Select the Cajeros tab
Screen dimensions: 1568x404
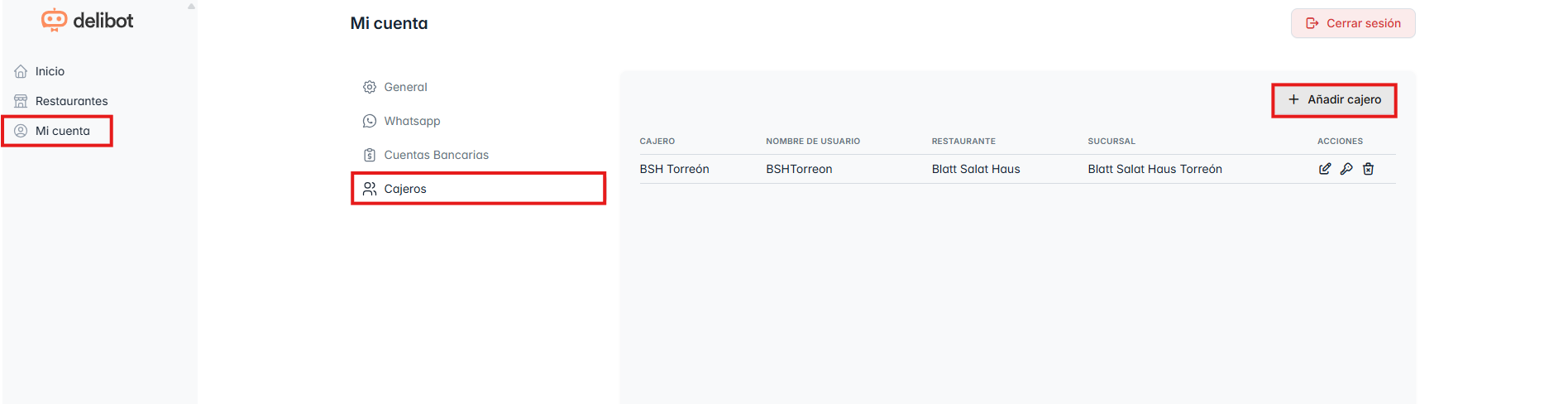405,189
